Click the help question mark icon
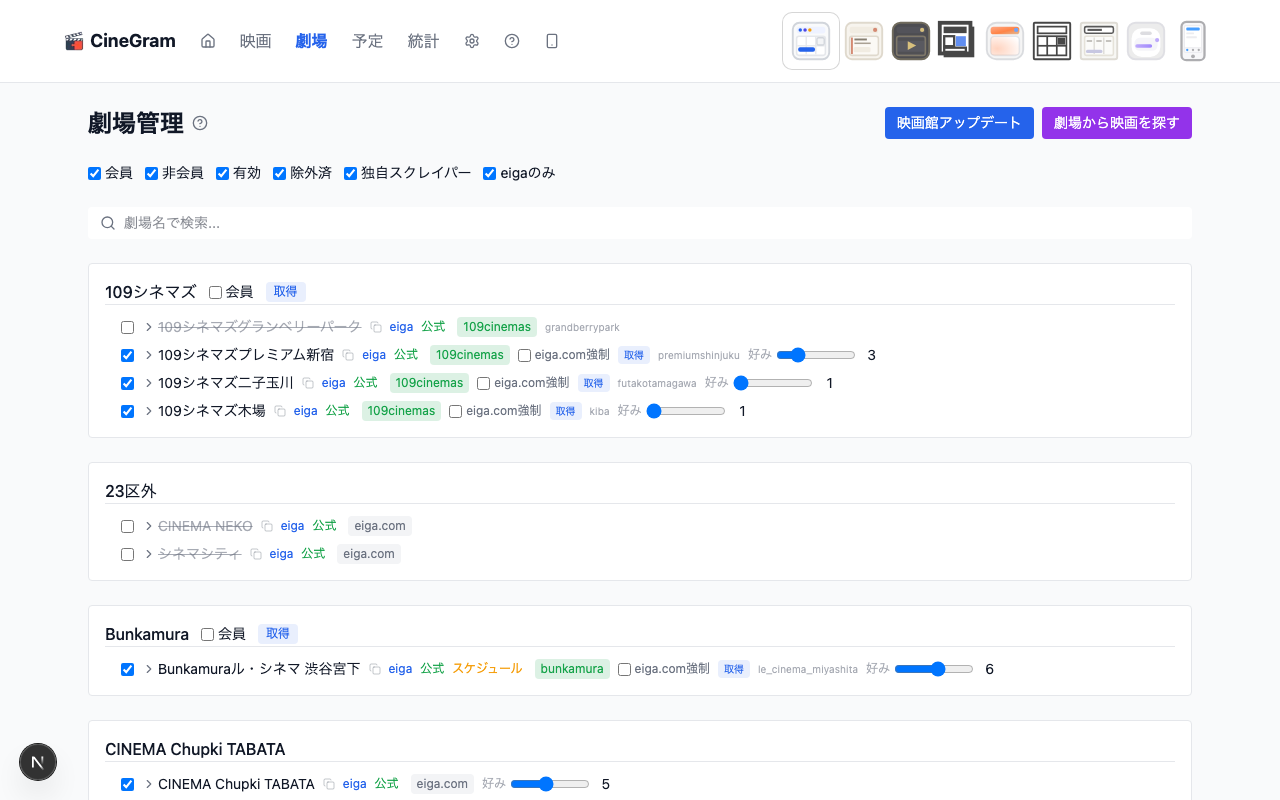 512,41
